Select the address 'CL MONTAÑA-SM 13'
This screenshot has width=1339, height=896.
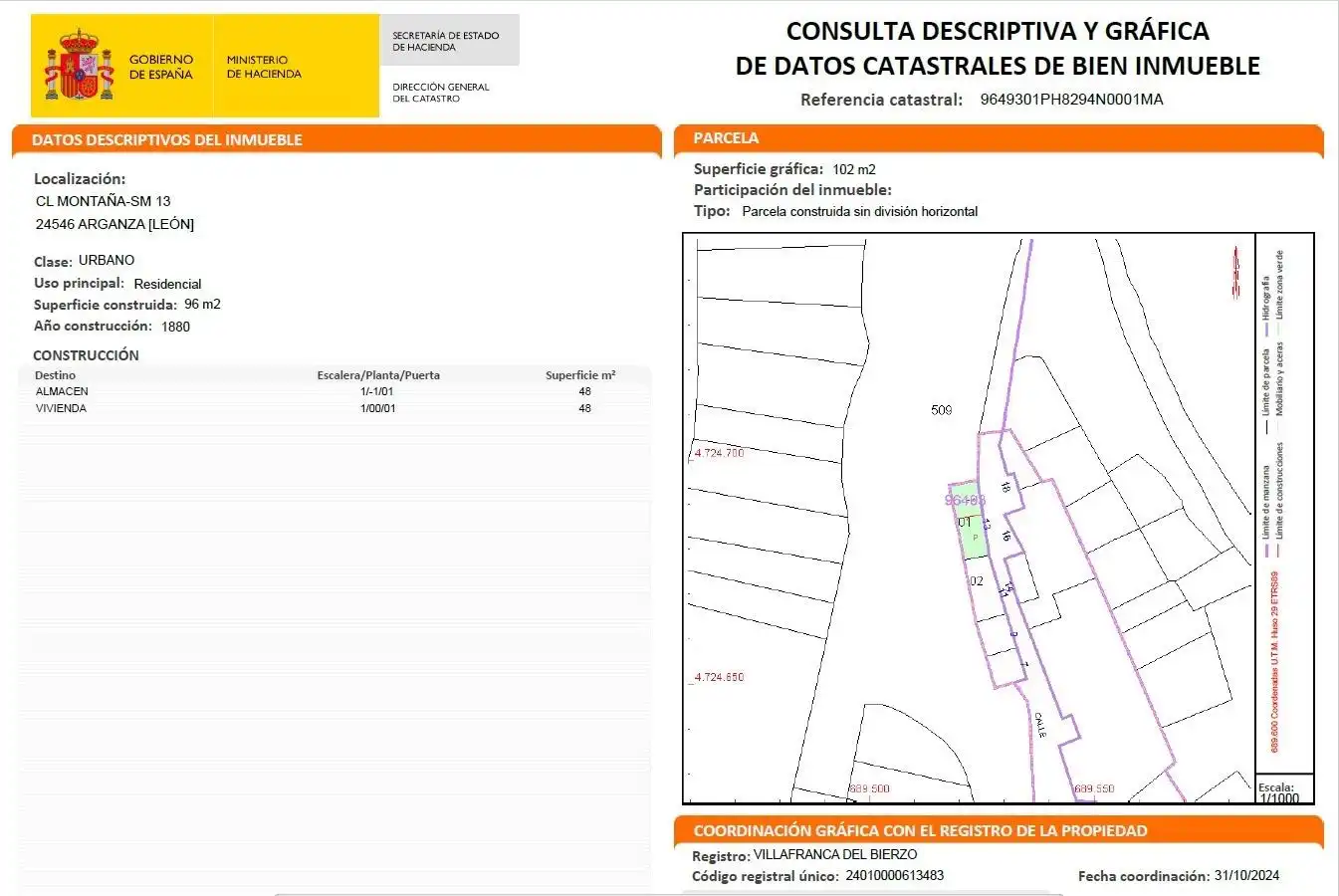tap(104, 201)
